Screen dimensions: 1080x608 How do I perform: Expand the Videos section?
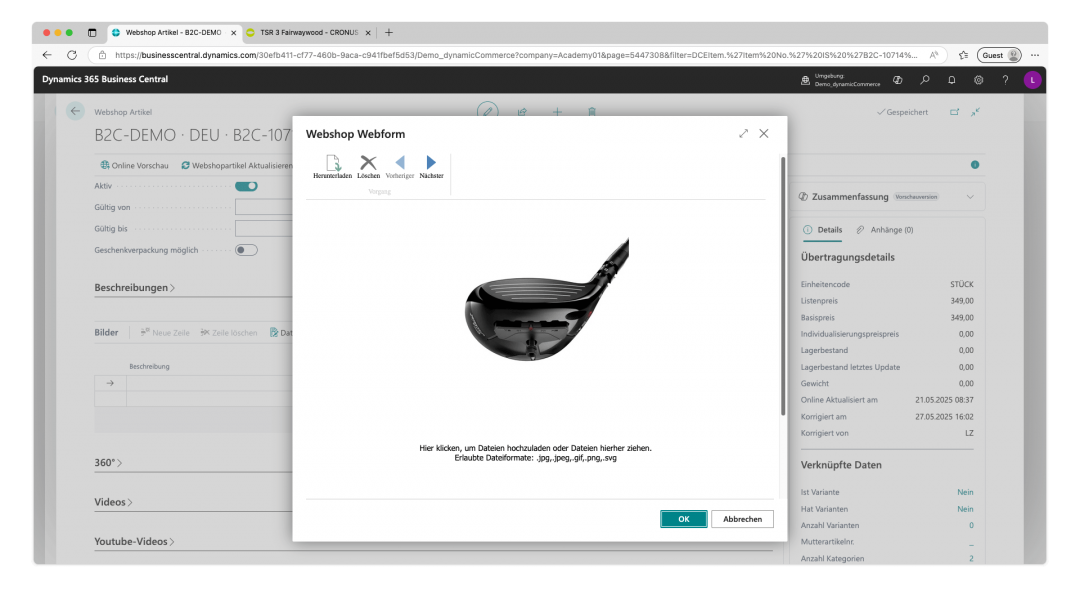point(113,502)
